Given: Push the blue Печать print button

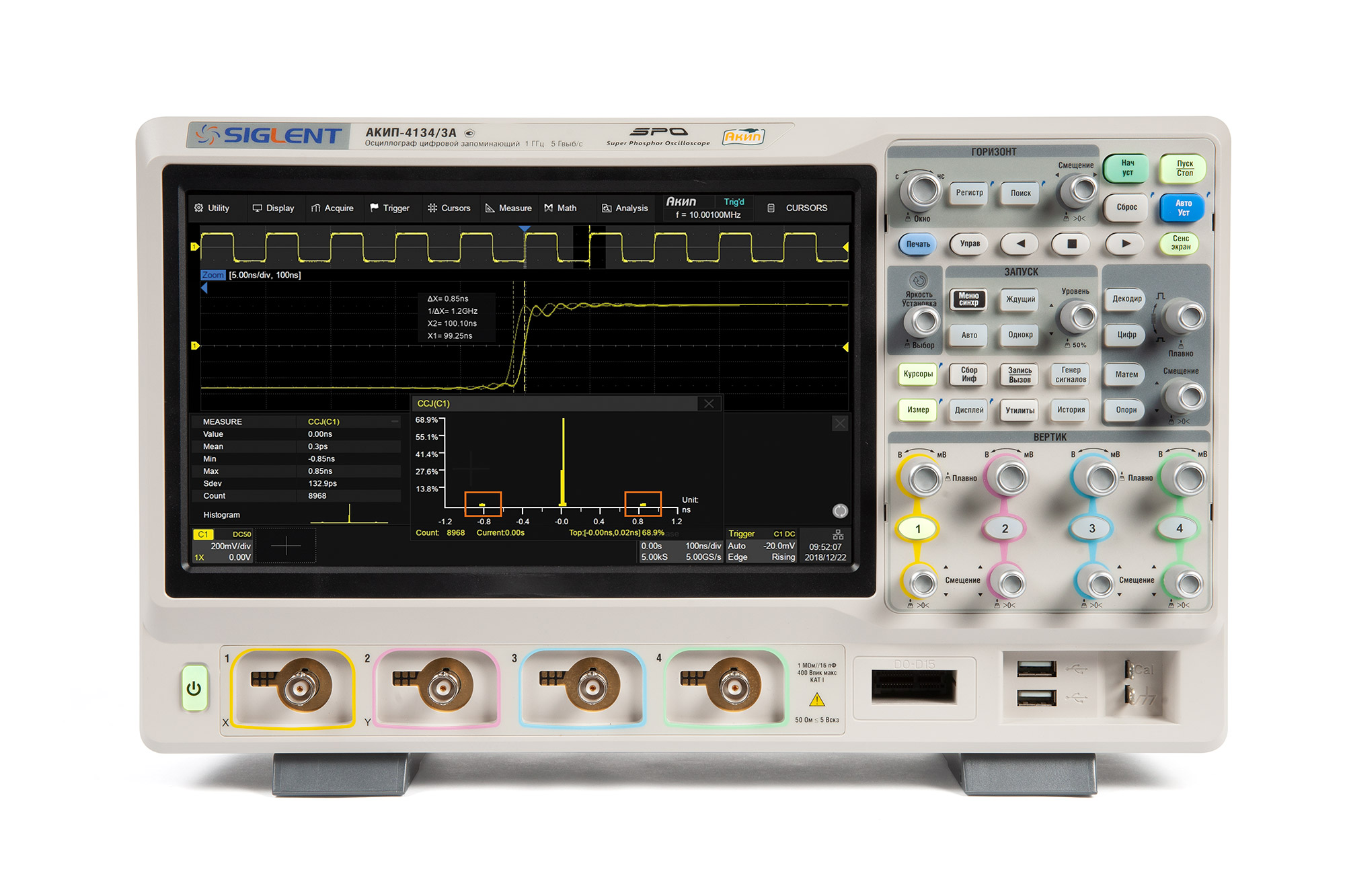Looking at the screenshot, I should pyautogui.click(x=918, y=244).
